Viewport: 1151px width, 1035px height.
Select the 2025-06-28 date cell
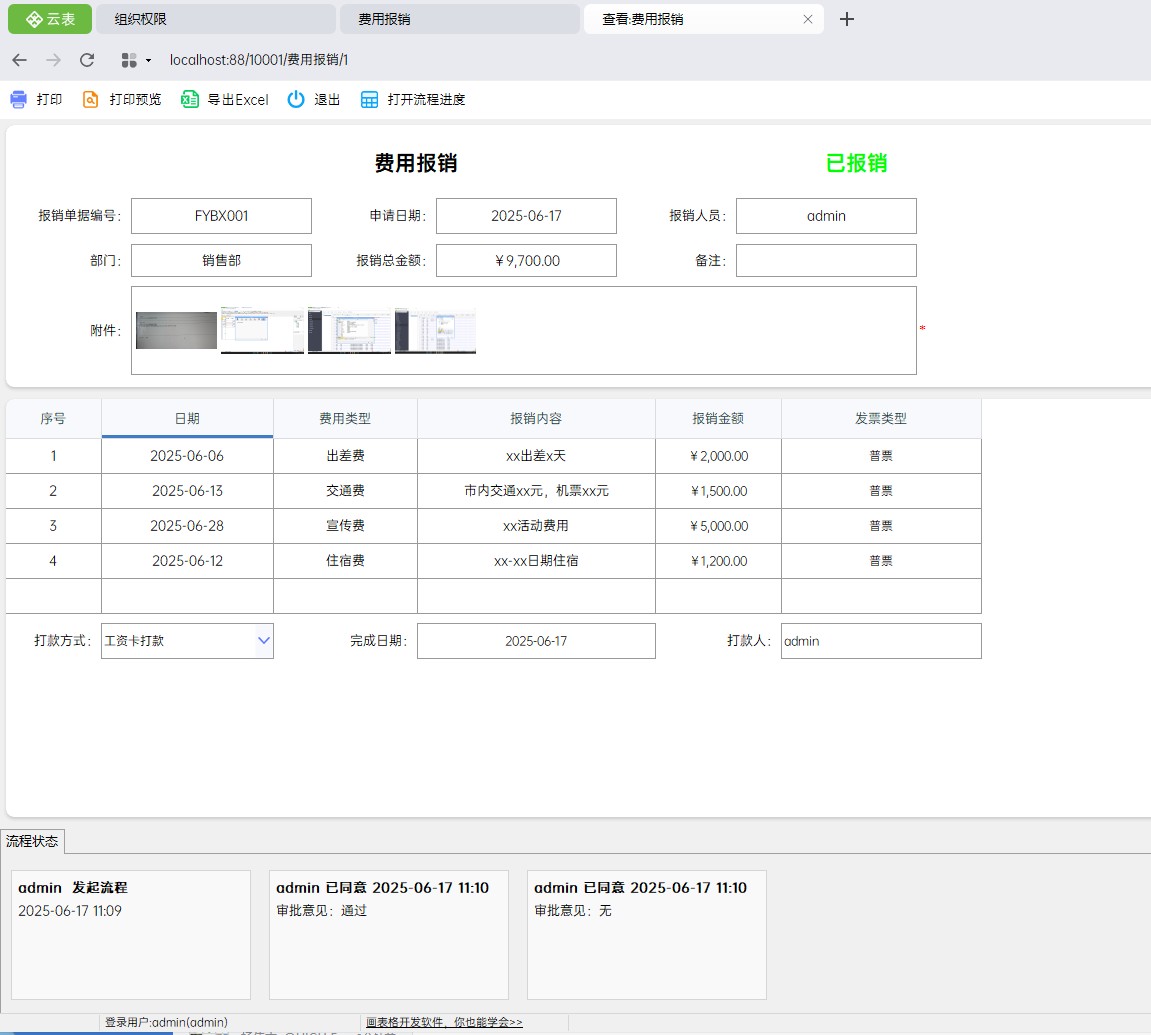click(187, 526)
